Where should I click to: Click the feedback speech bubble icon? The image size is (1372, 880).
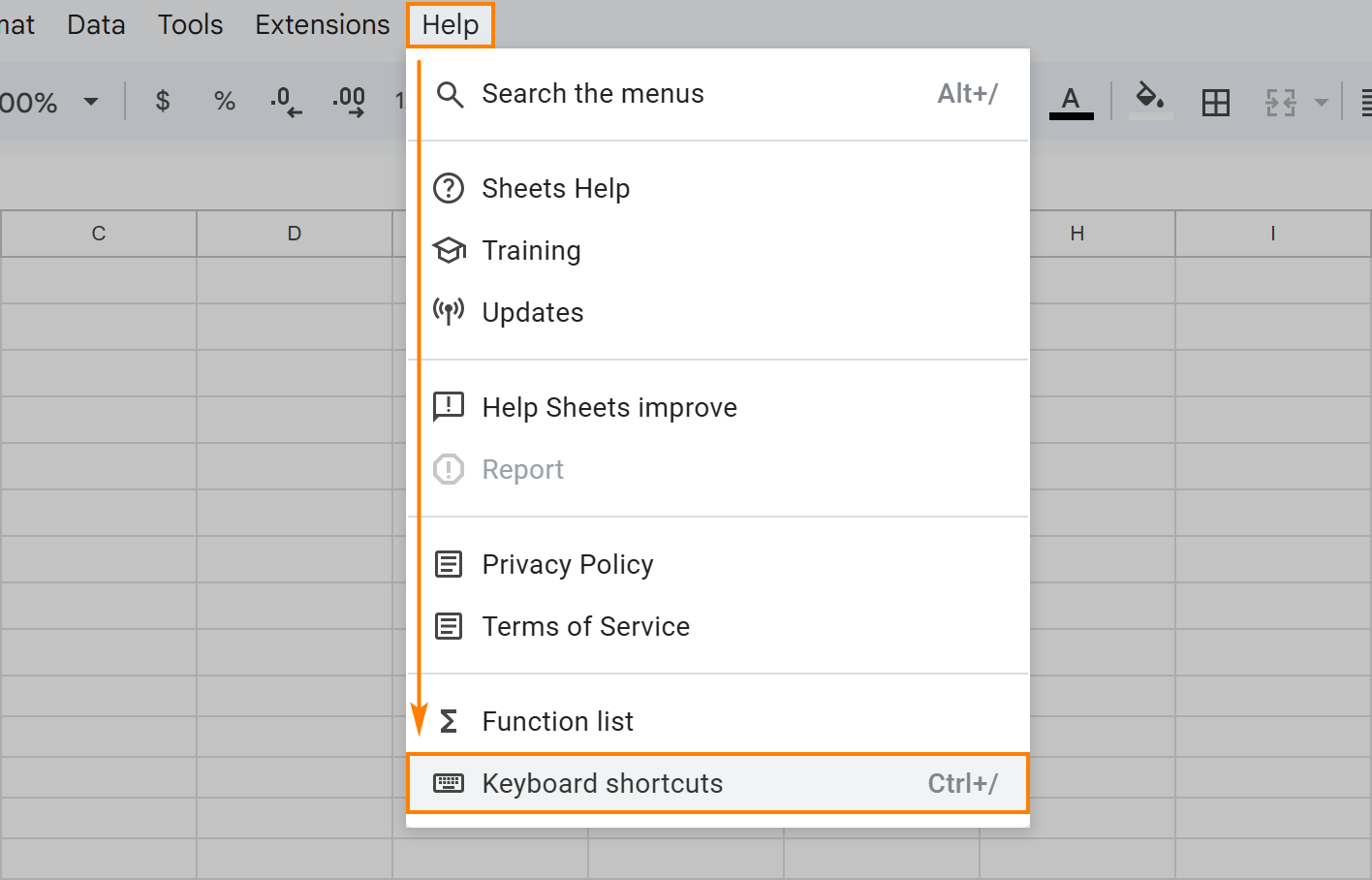coord(449,407)
